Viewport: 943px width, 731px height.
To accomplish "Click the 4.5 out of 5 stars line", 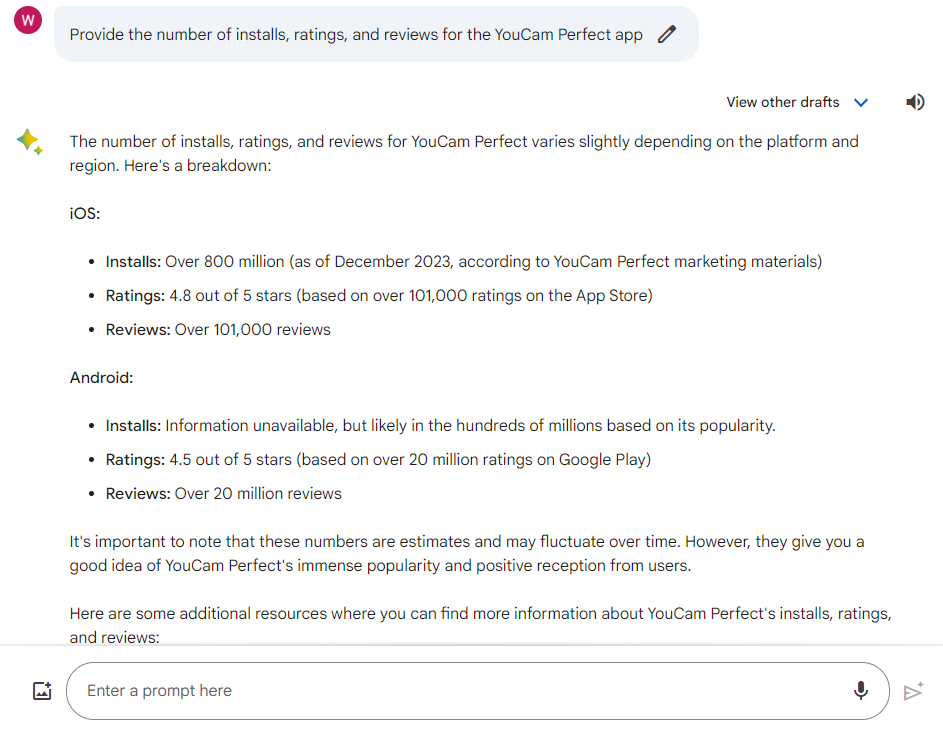I will pos(378,460).
